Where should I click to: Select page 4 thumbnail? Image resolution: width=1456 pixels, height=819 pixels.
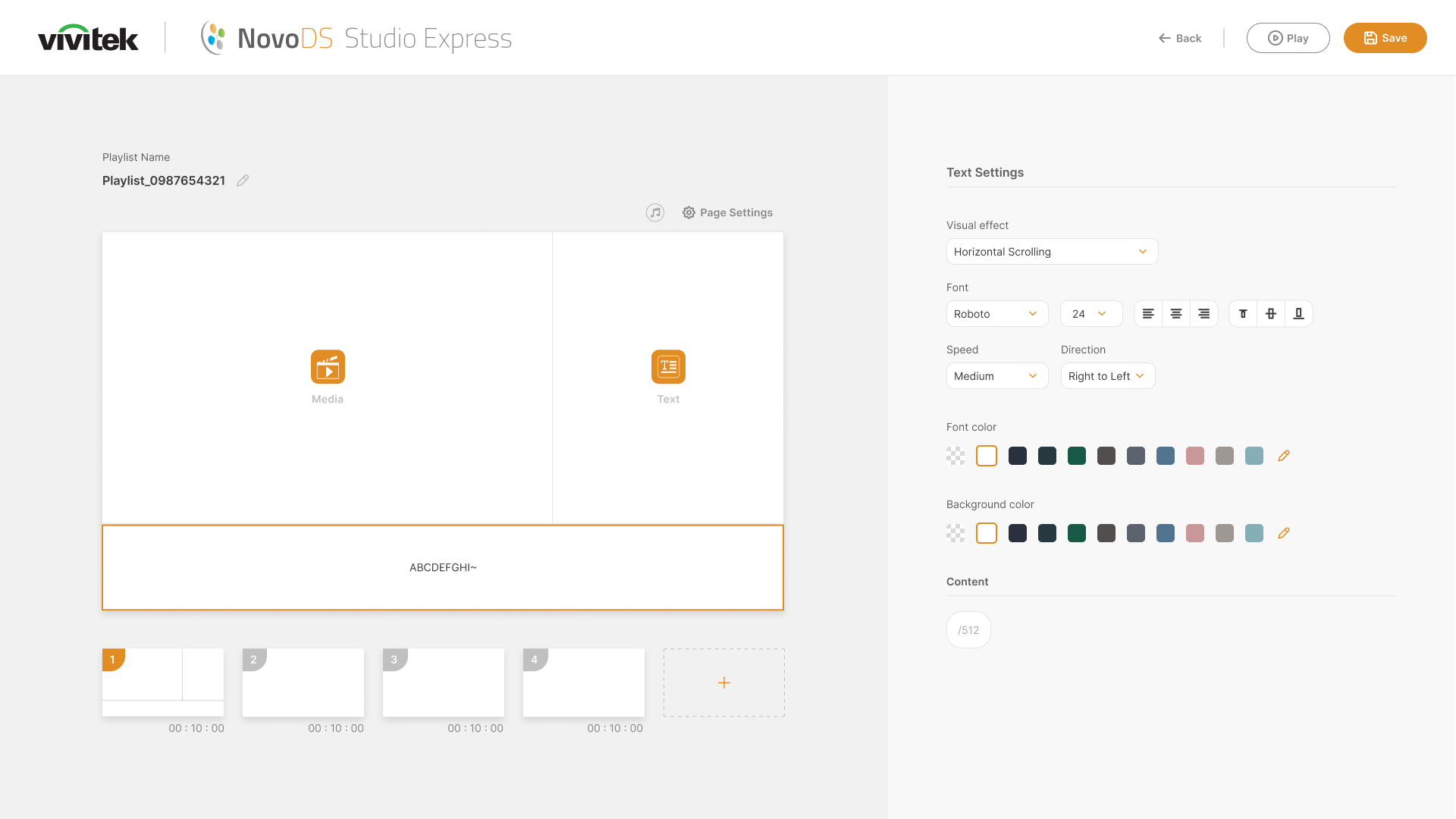pos(584,682)
